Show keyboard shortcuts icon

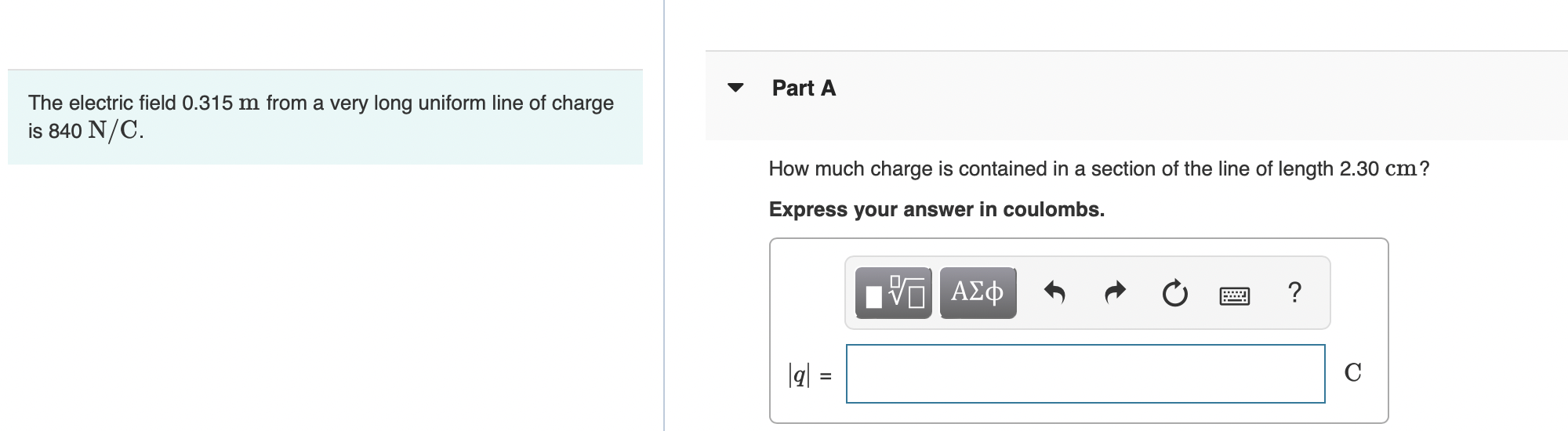point(1235,295)
